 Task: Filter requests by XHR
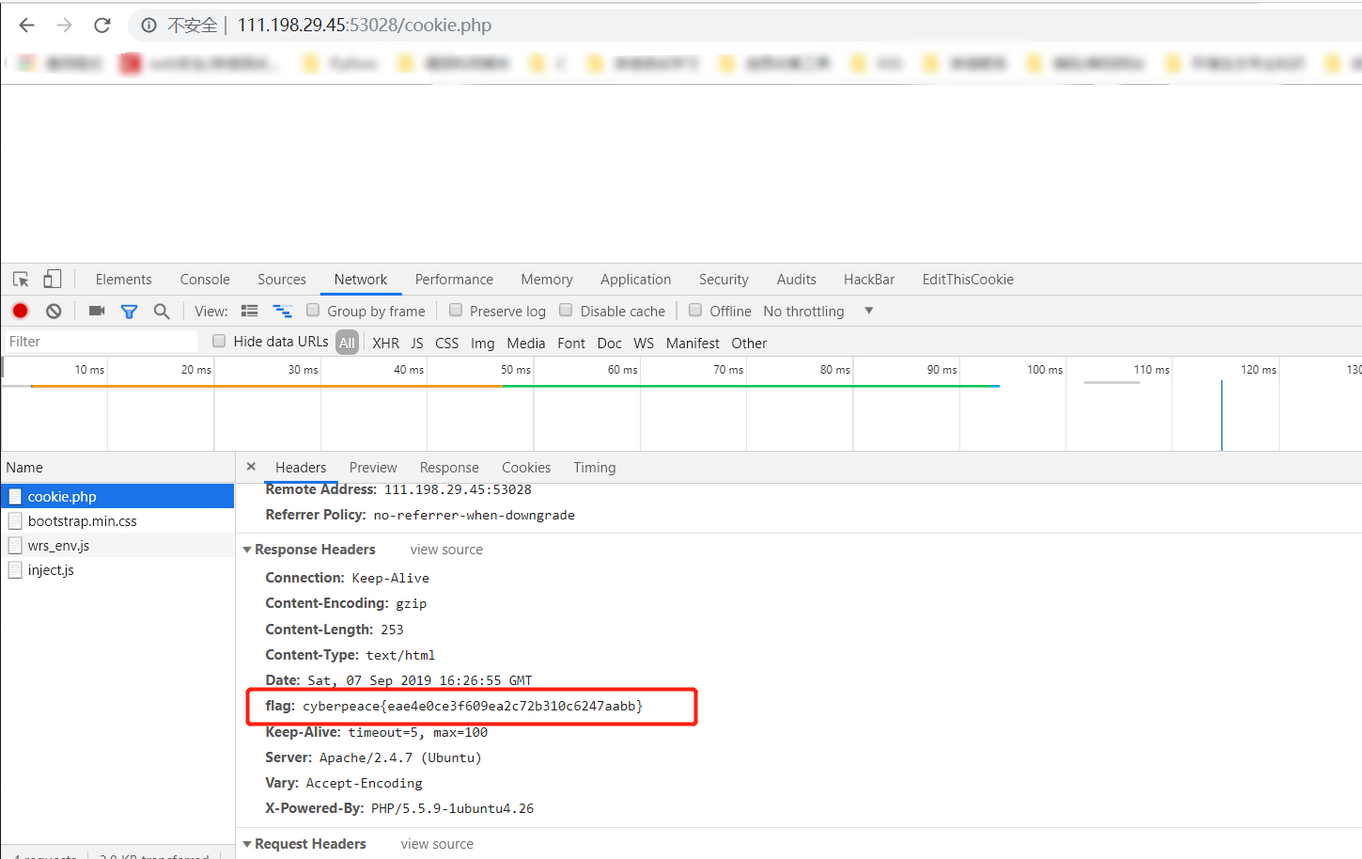pyautogui.click(x=385, y=343)
